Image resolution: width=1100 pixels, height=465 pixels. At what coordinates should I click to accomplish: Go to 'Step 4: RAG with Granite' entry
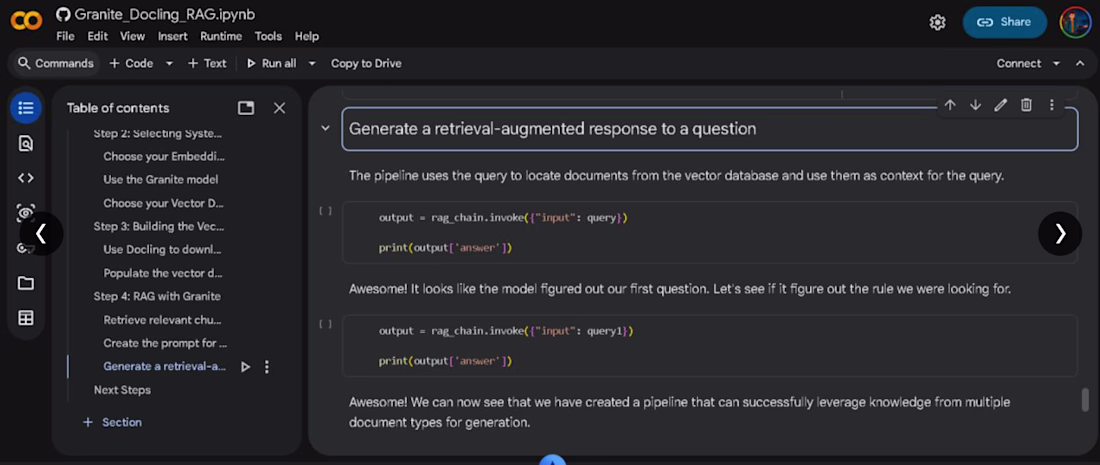coord(157,296)
